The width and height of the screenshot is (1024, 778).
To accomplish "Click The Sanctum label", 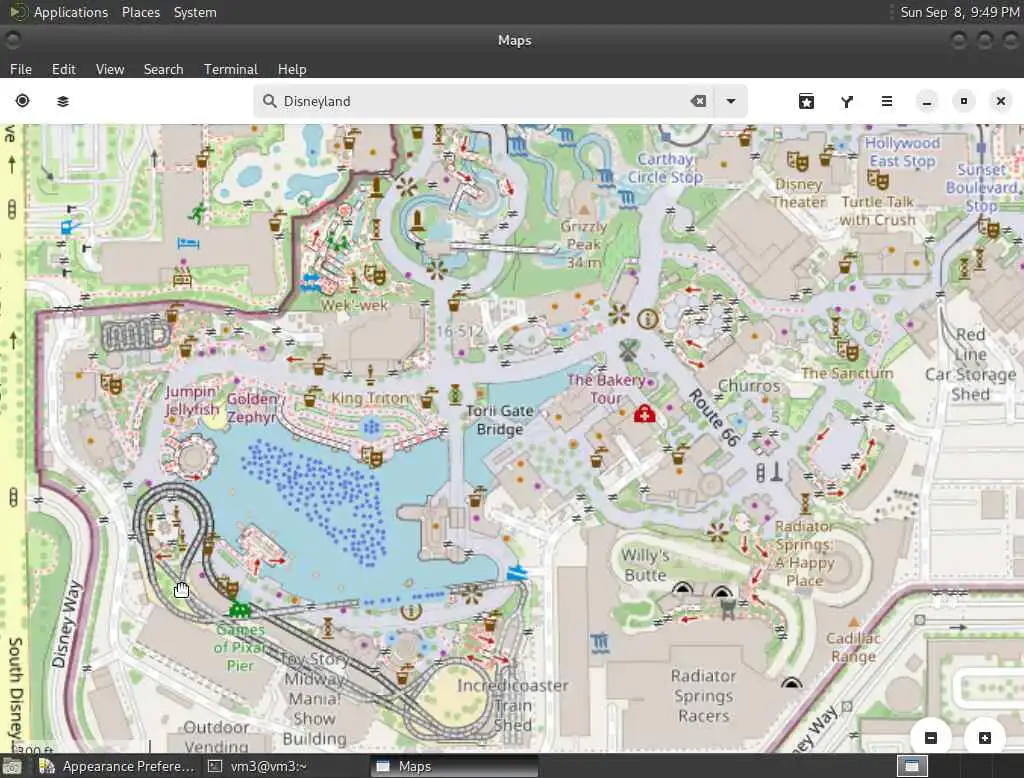I will [847, 373].
